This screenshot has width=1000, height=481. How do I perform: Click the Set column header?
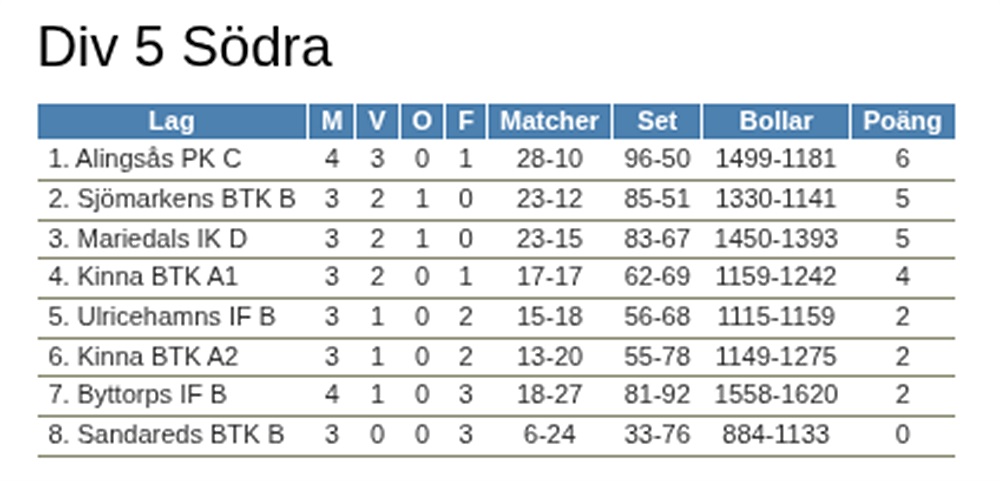pos(657,121)
